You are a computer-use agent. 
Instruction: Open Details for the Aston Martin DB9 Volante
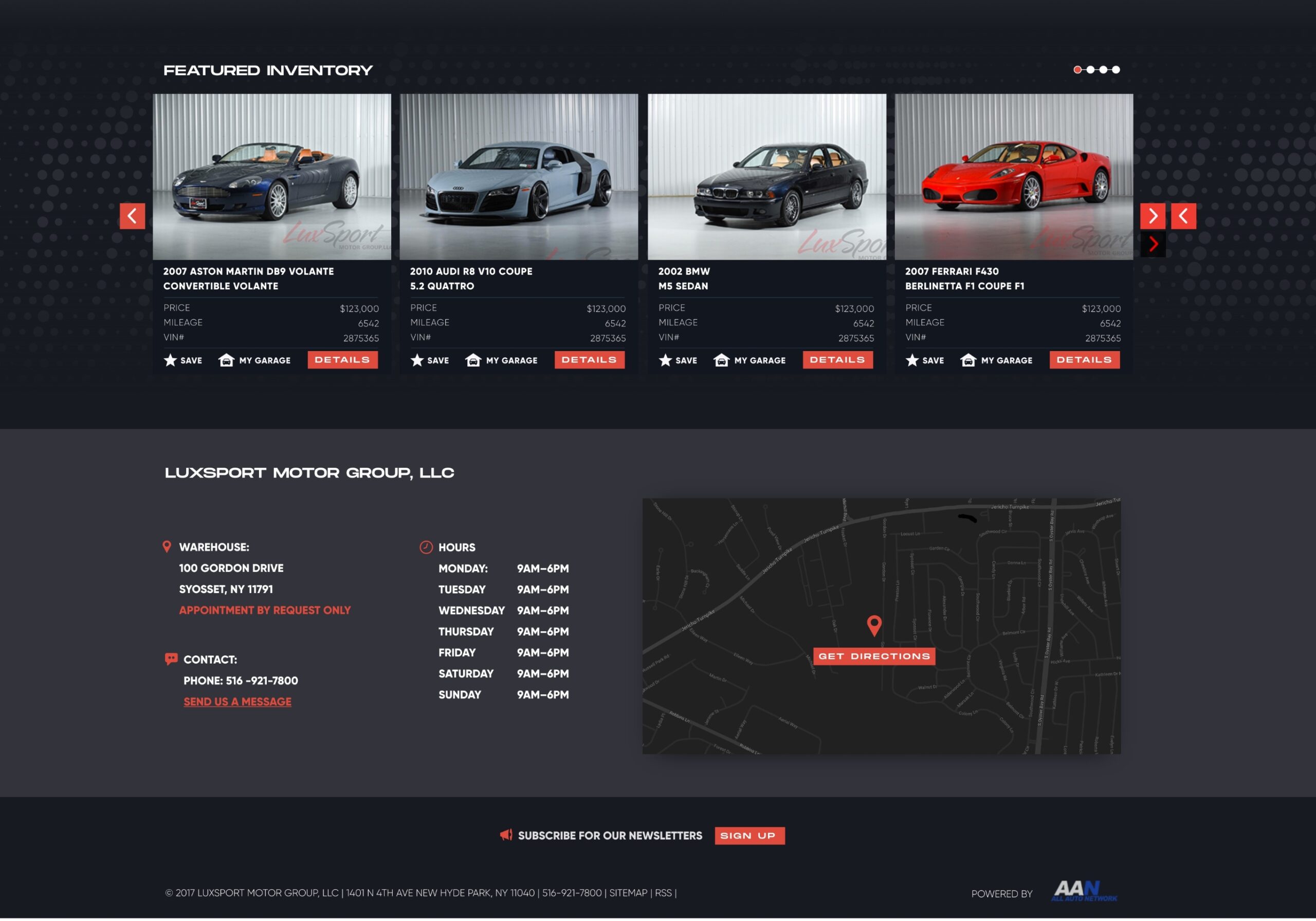[343, 360]
